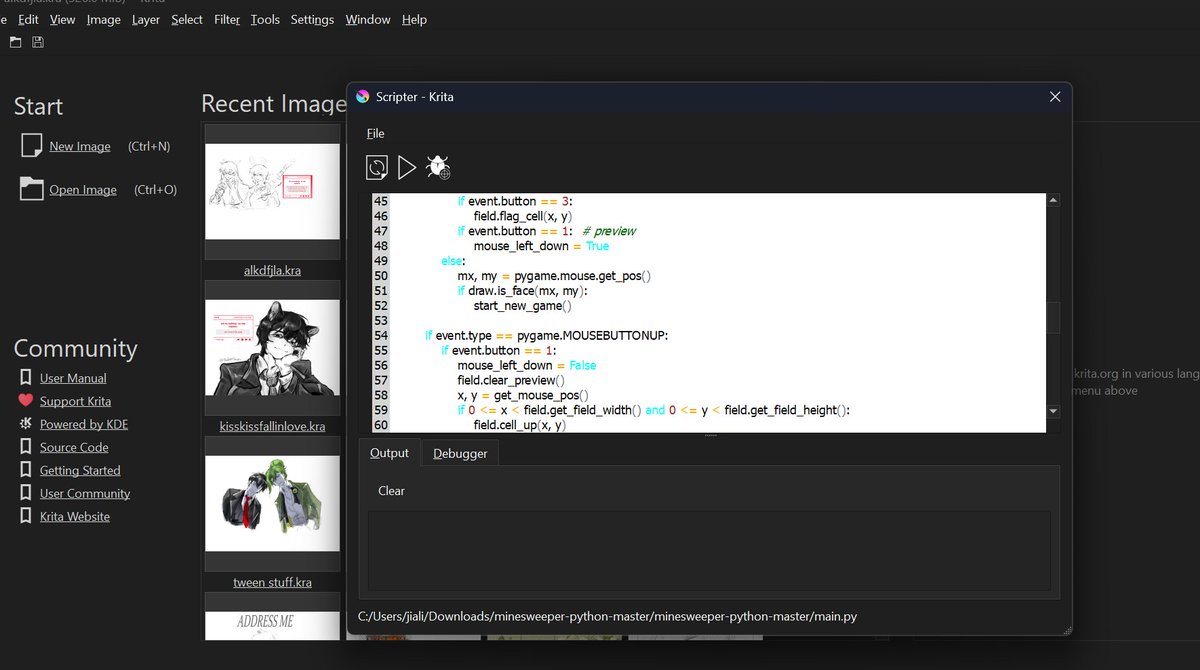This screenshot has width=1200, height=670.
Task: Open the User Community link
Action: (x=85, y=493)
